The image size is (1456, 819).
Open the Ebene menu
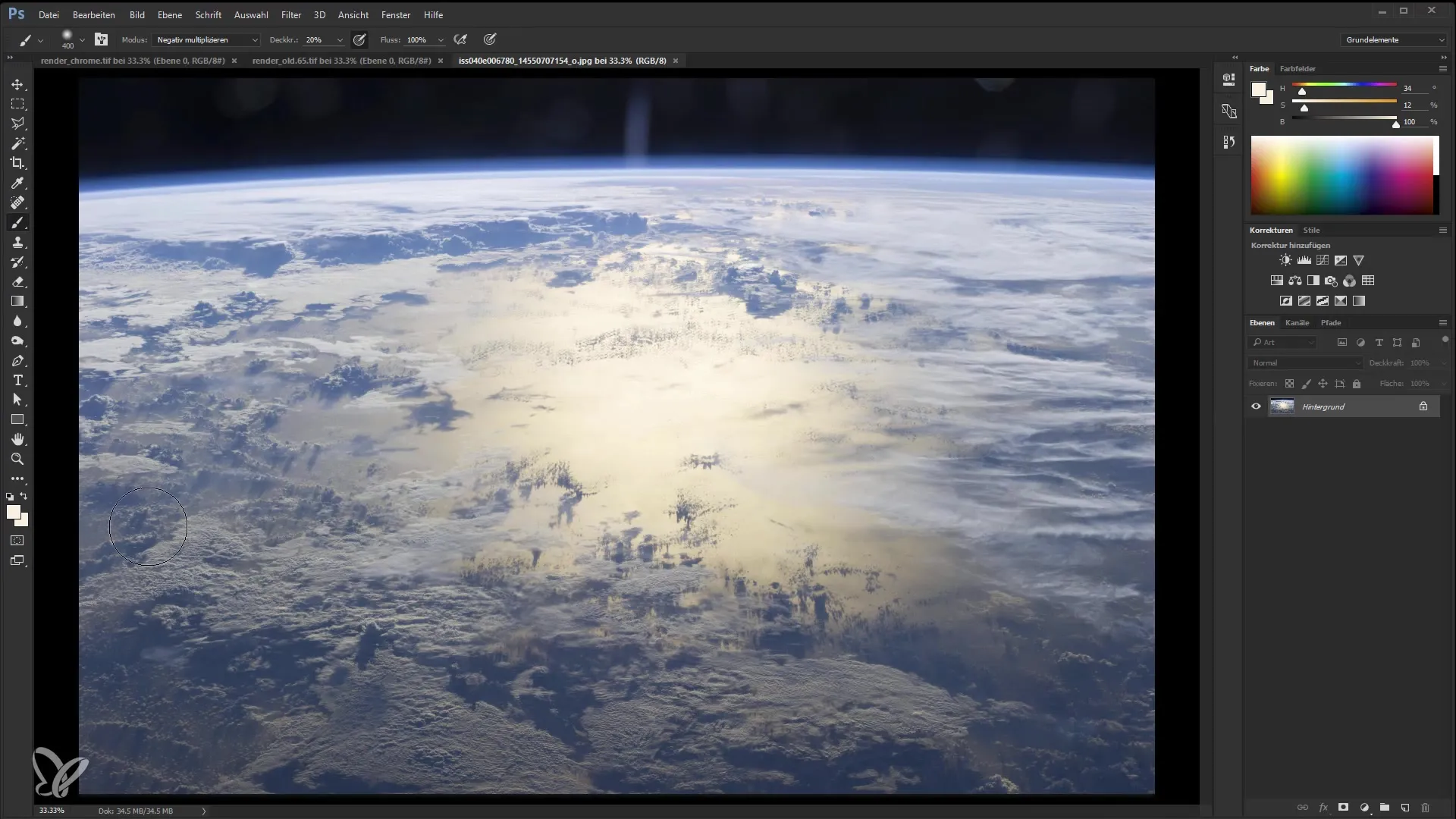(169, 14)
